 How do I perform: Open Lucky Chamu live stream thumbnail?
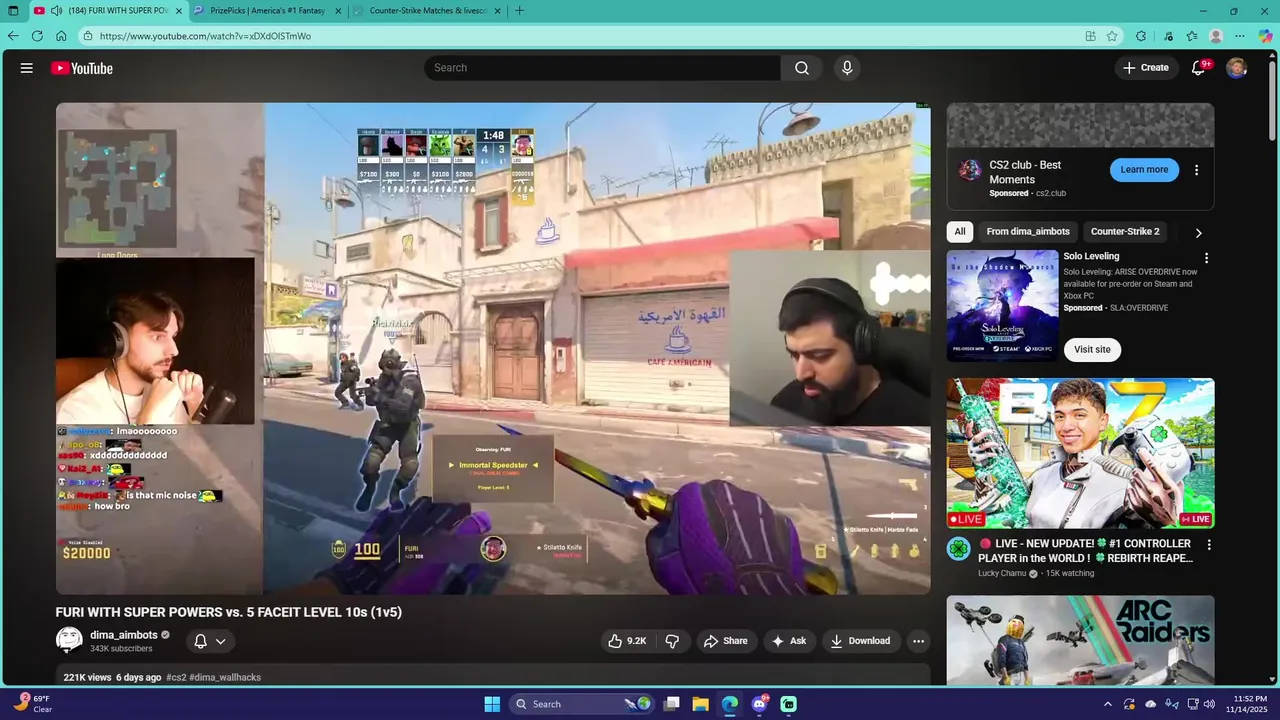coord(1081,453)
